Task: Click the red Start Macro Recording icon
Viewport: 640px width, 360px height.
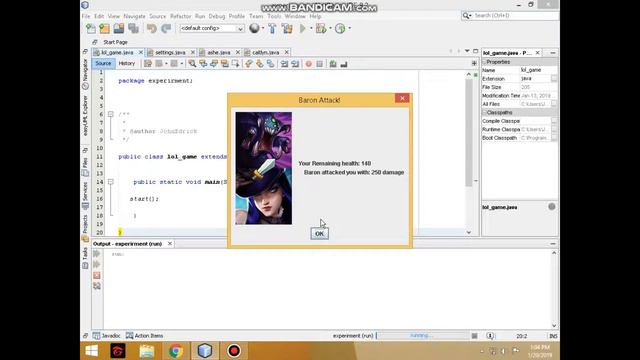Action: pos(309,64)
